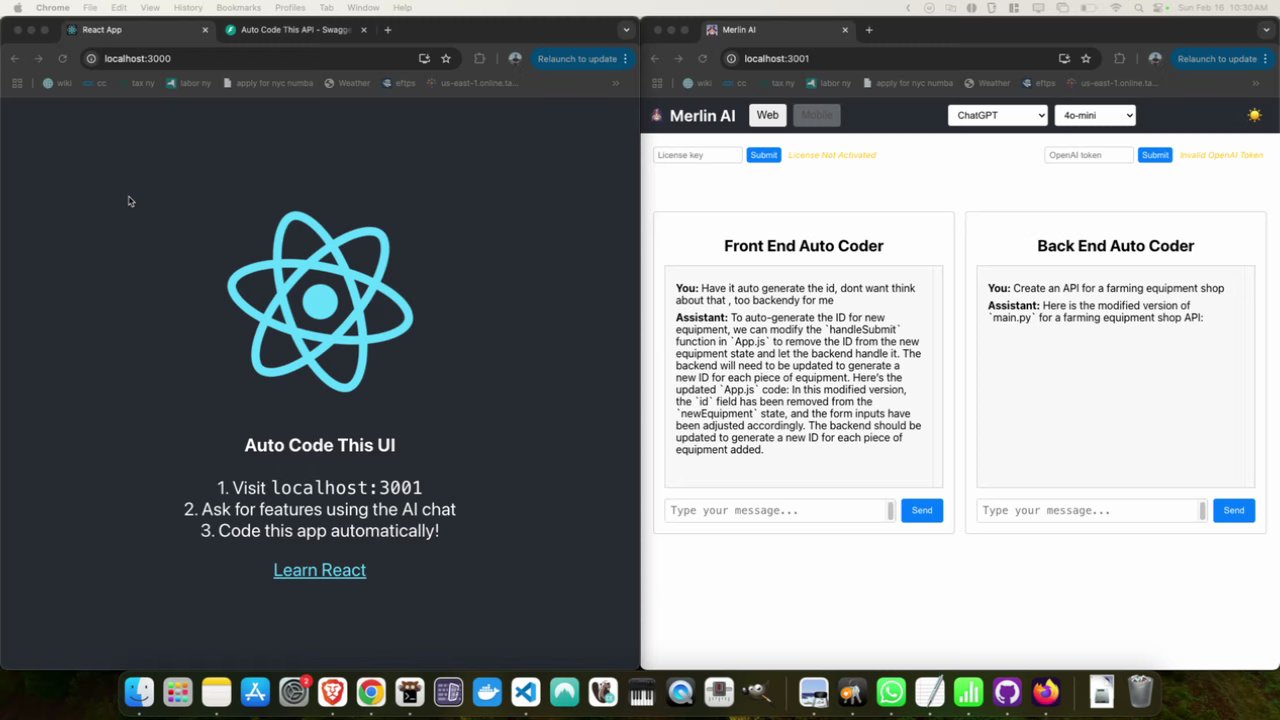The image size is (1280, 720).
Task: Open extensions in the localhost:3000 window
Action: pos(480,59)
